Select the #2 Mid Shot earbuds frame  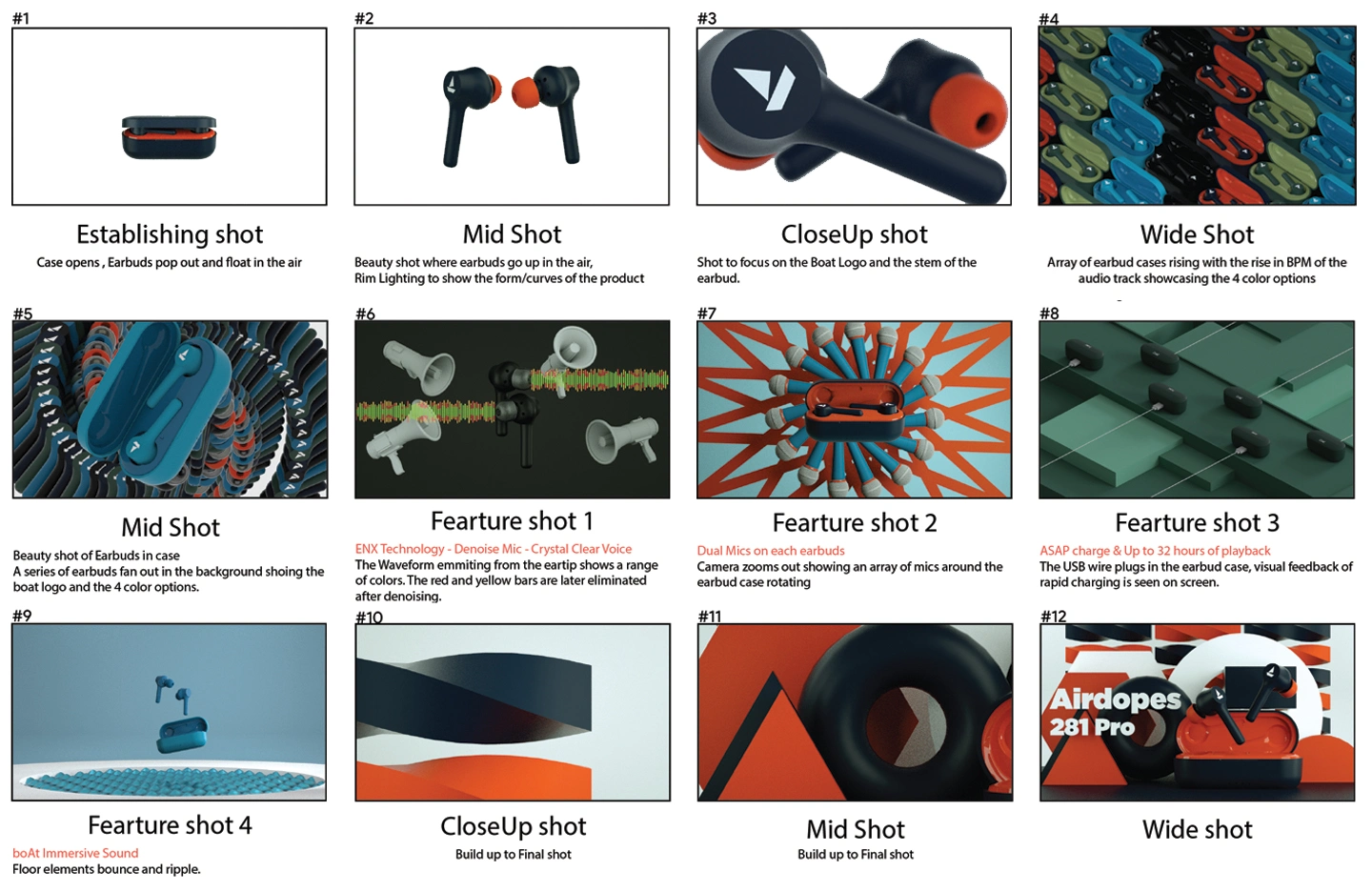click(x=512, y=116)
